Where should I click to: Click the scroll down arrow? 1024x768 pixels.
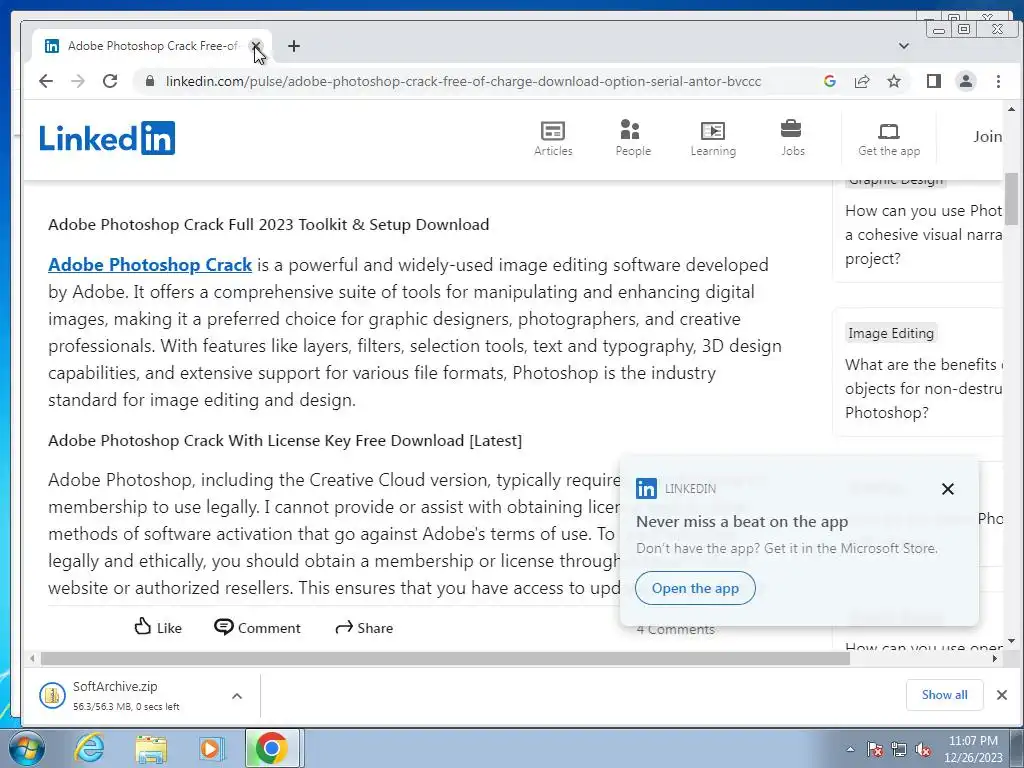(1011, 641)
